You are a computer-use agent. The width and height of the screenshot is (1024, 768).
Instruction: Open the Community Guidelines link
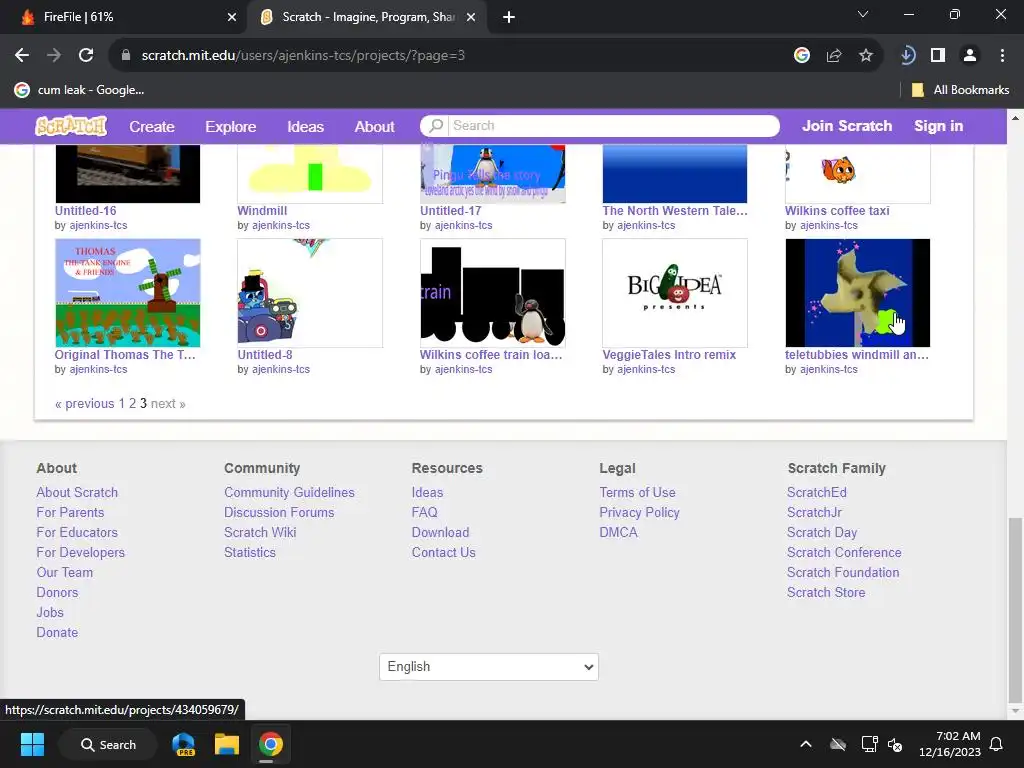(x=289, y=492)
